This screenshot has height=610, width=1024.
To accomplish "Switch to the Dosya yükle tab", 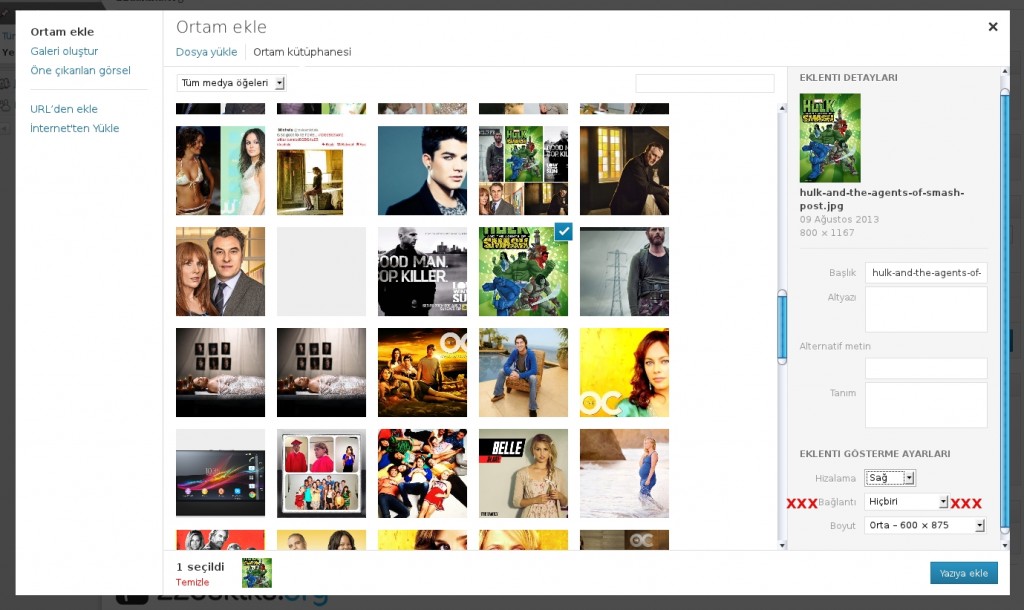I will click(x=206, y=52).
